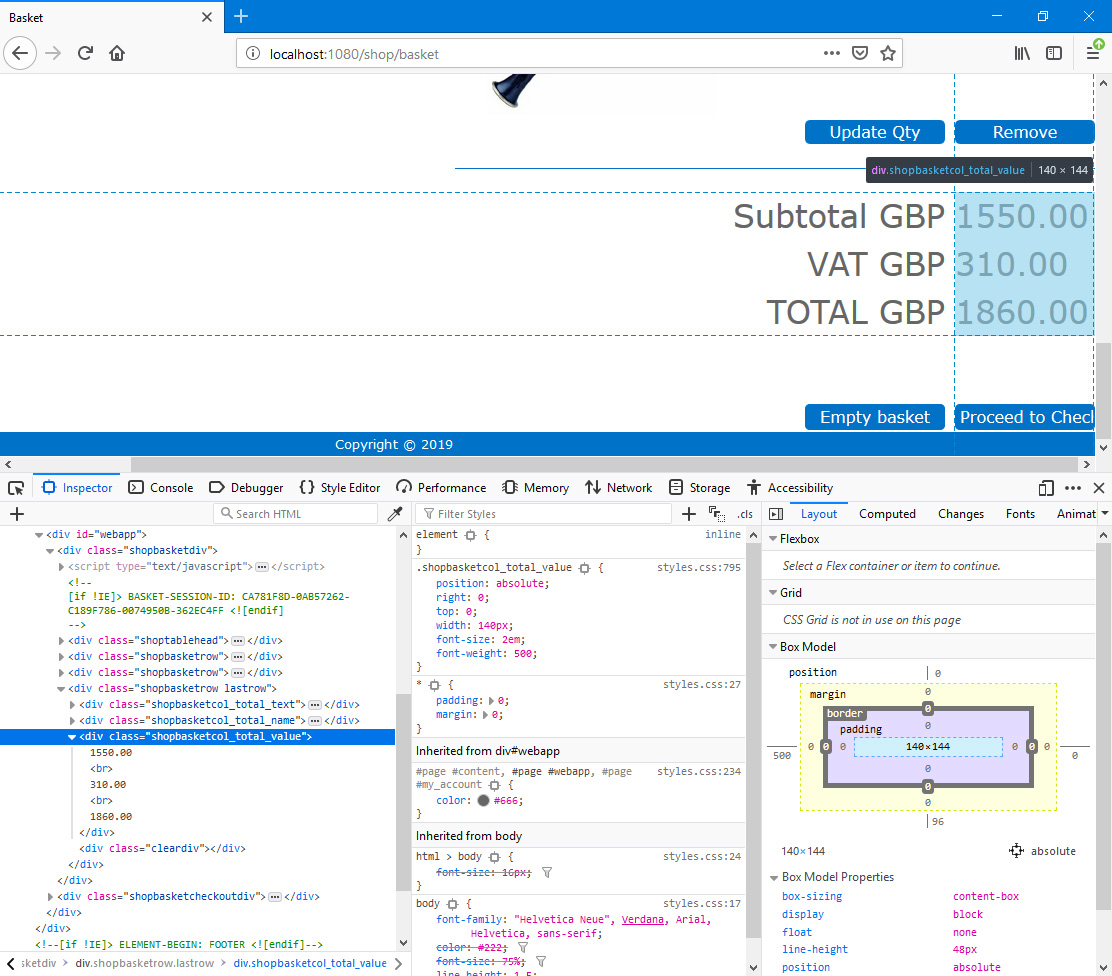
Task: Focus the Search HTML field
Action: 296,514
